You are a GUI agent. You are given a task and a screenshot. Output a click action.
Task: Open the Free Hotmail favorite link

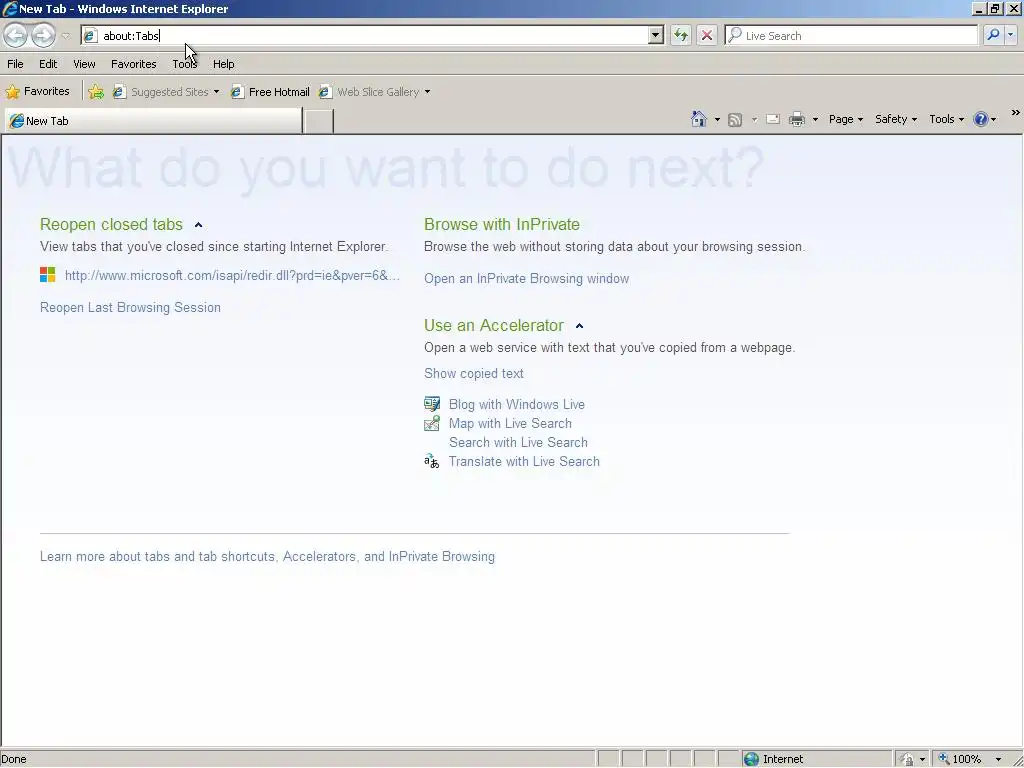(270, 92)
